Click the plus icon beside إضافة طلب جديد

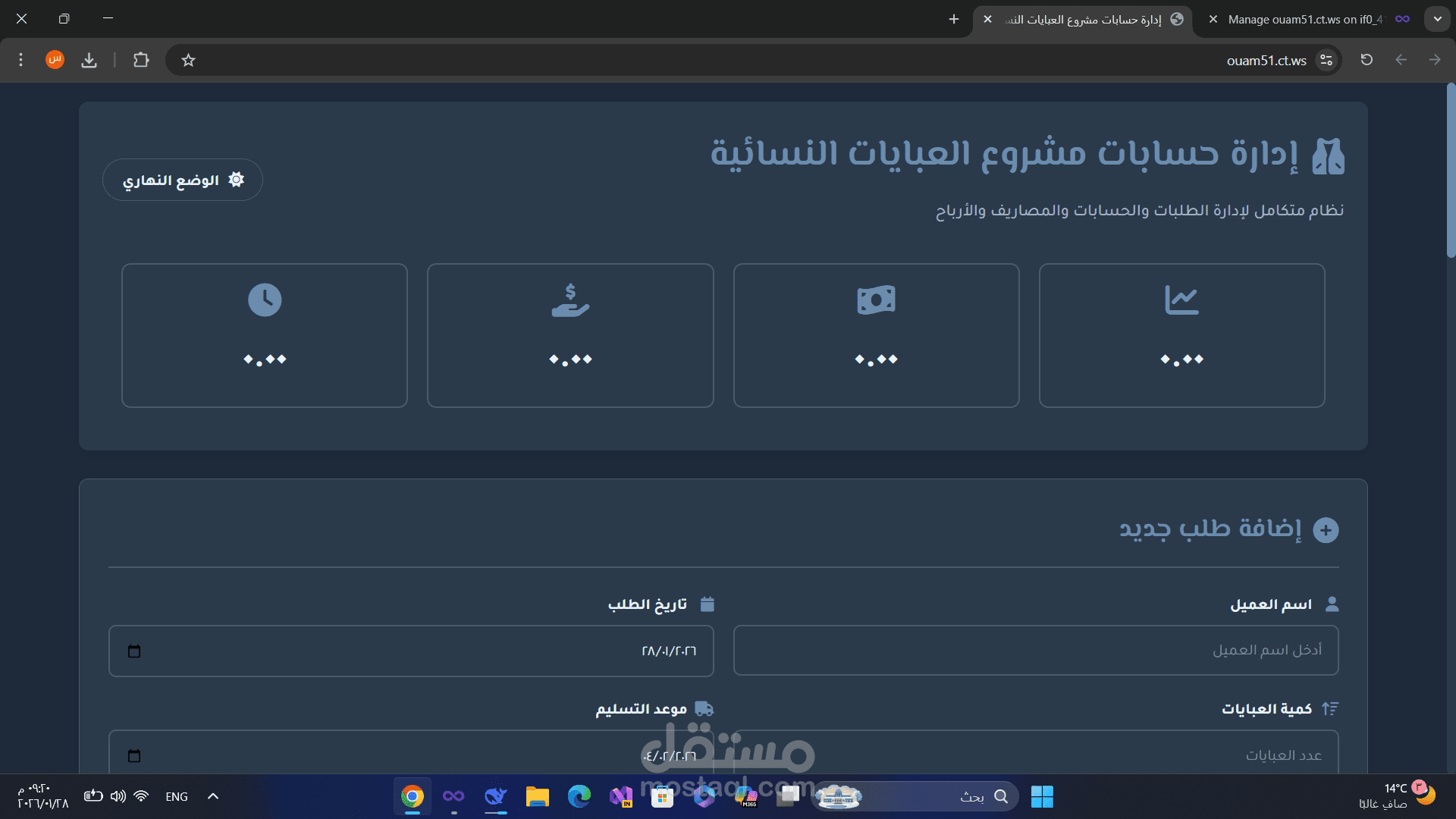[1327, 530]
